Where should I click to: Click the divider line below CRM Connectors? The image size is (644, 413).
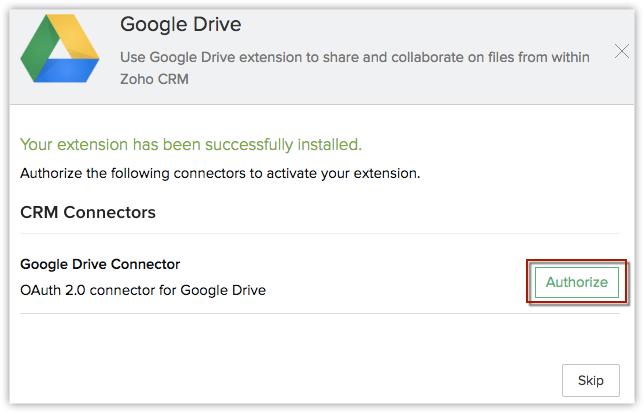tap(320, 234)
